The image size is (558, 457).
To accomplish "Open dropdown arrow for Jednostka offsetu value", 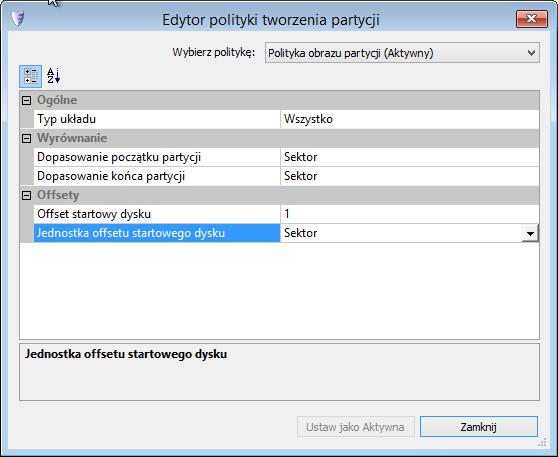I will pos(530,233).
